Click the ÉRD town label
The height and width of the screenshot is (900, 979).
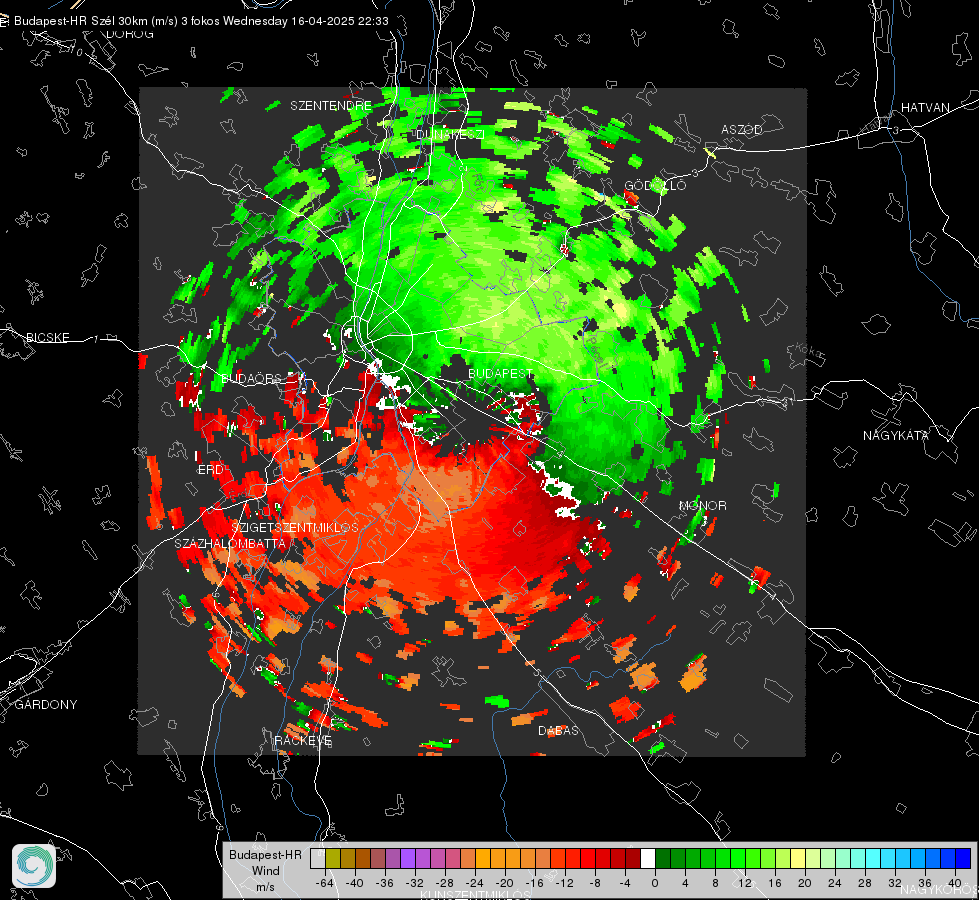pos(210,470)
